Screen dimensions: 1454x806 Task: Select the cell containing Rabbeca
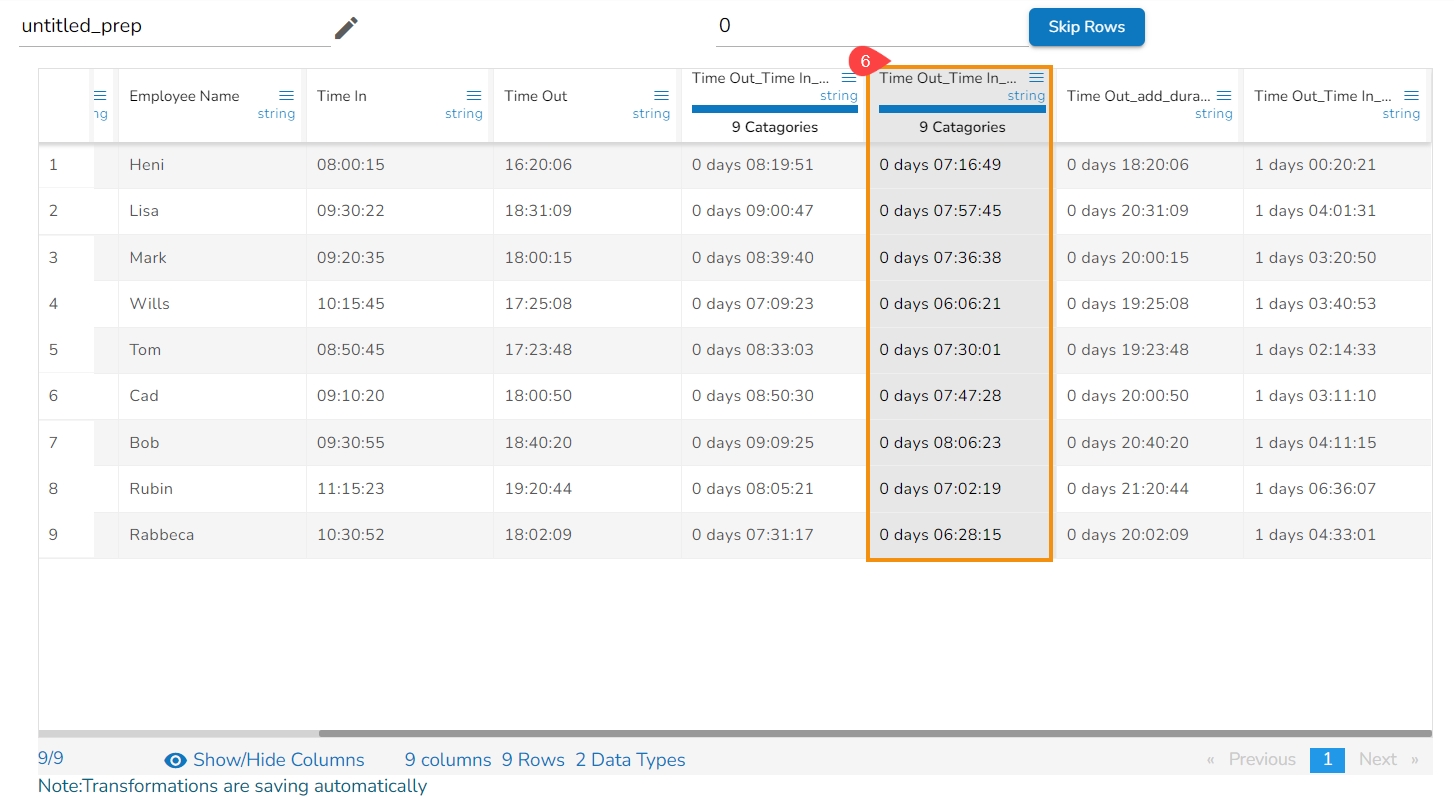162,535
